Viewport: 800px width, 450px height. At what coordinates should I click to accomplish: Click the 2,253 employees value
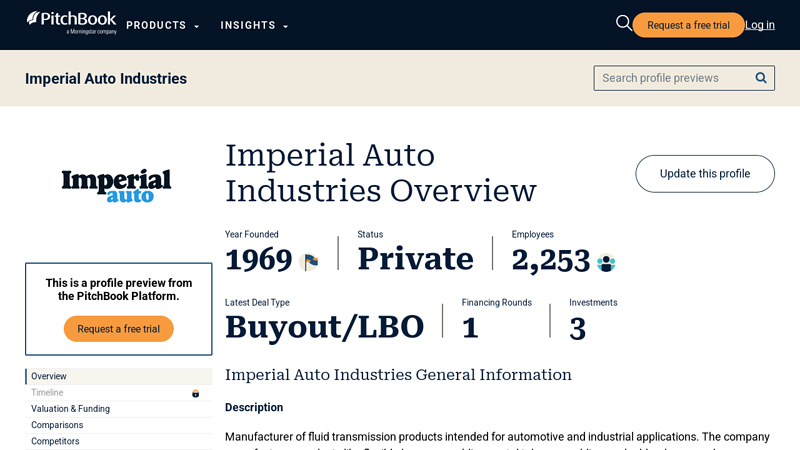(x=551, y=261)
